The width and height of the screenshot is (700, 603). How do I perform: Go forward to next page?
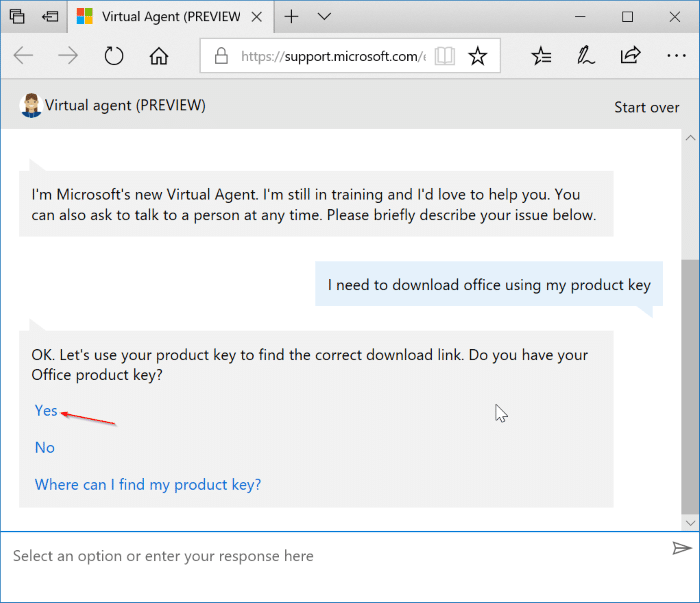tap(68, 56)
